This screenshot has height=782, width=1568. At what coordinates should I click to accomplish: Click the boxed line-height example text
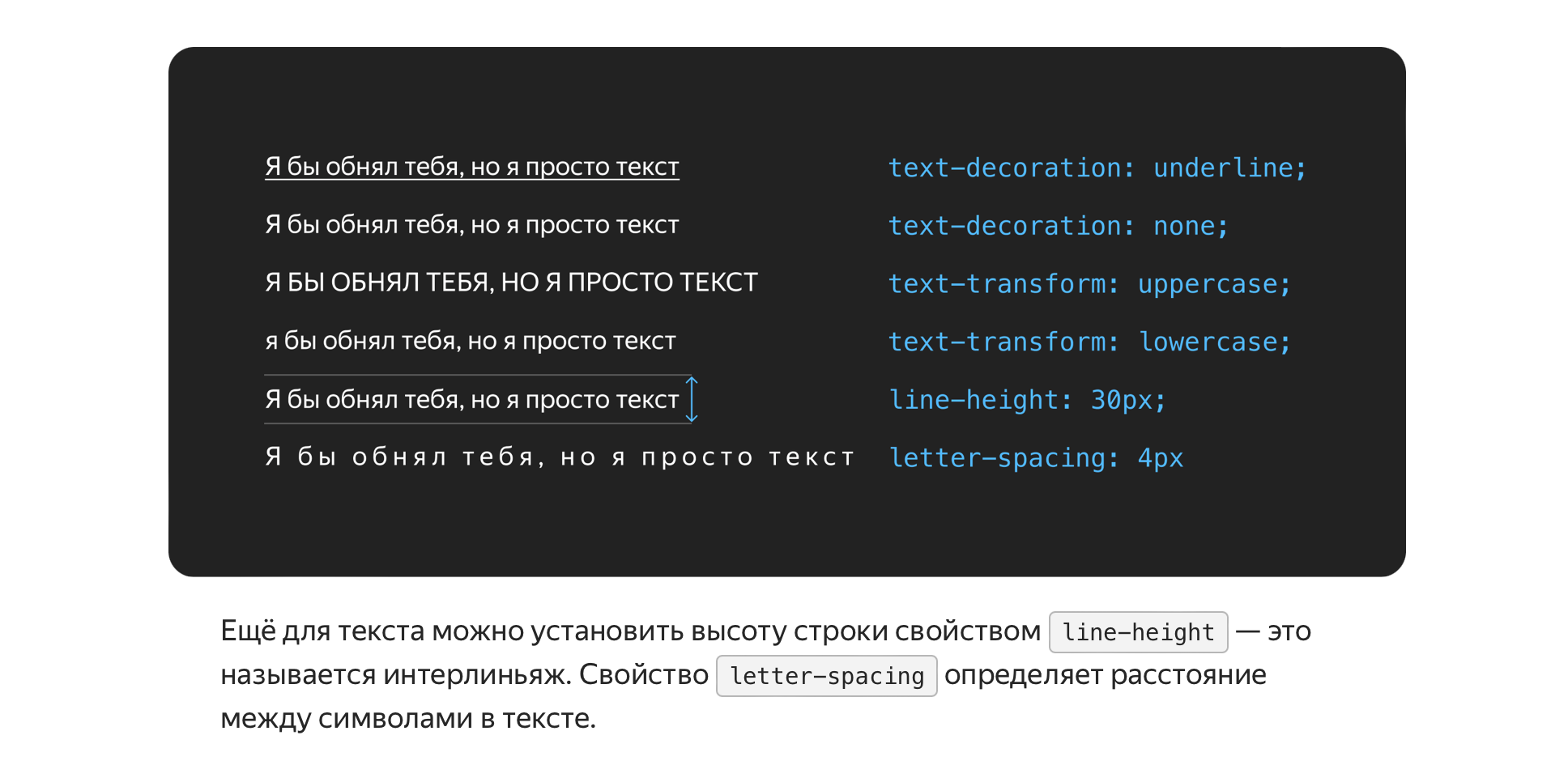pyautogui.click(x=472, y=398)
